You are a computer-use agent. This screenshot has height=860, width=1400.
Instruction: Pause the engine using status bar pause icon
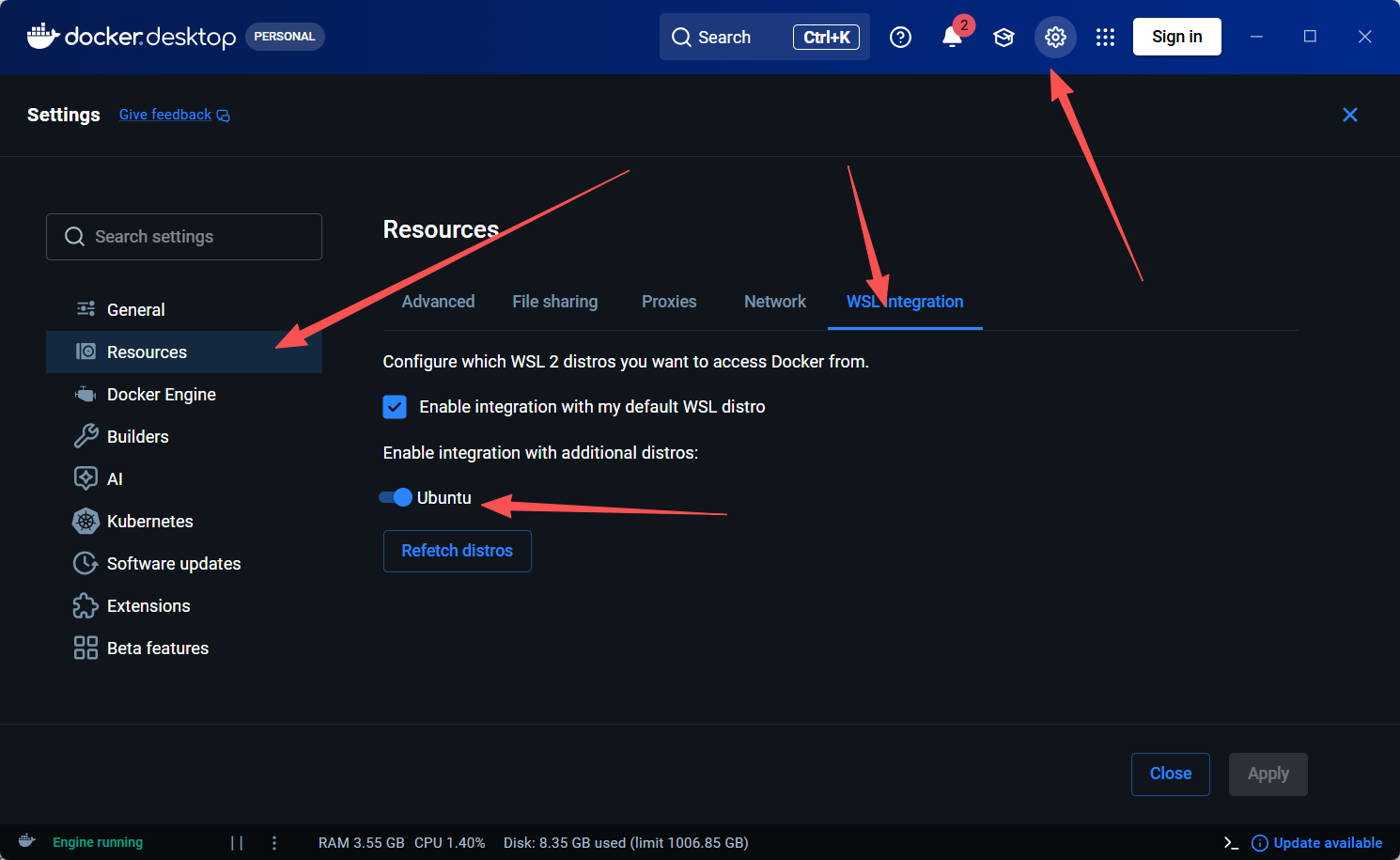click(x=237, y=843)
